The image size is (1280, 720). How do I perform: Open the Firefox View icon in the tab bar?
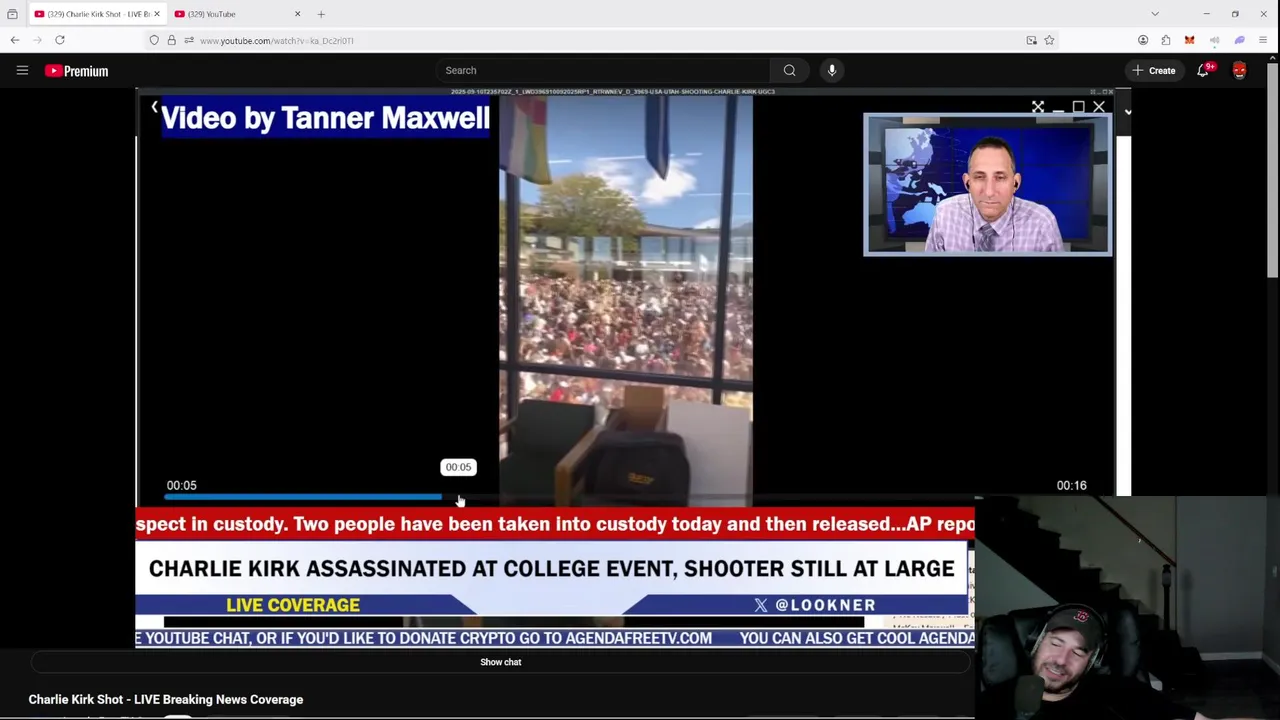12,14
